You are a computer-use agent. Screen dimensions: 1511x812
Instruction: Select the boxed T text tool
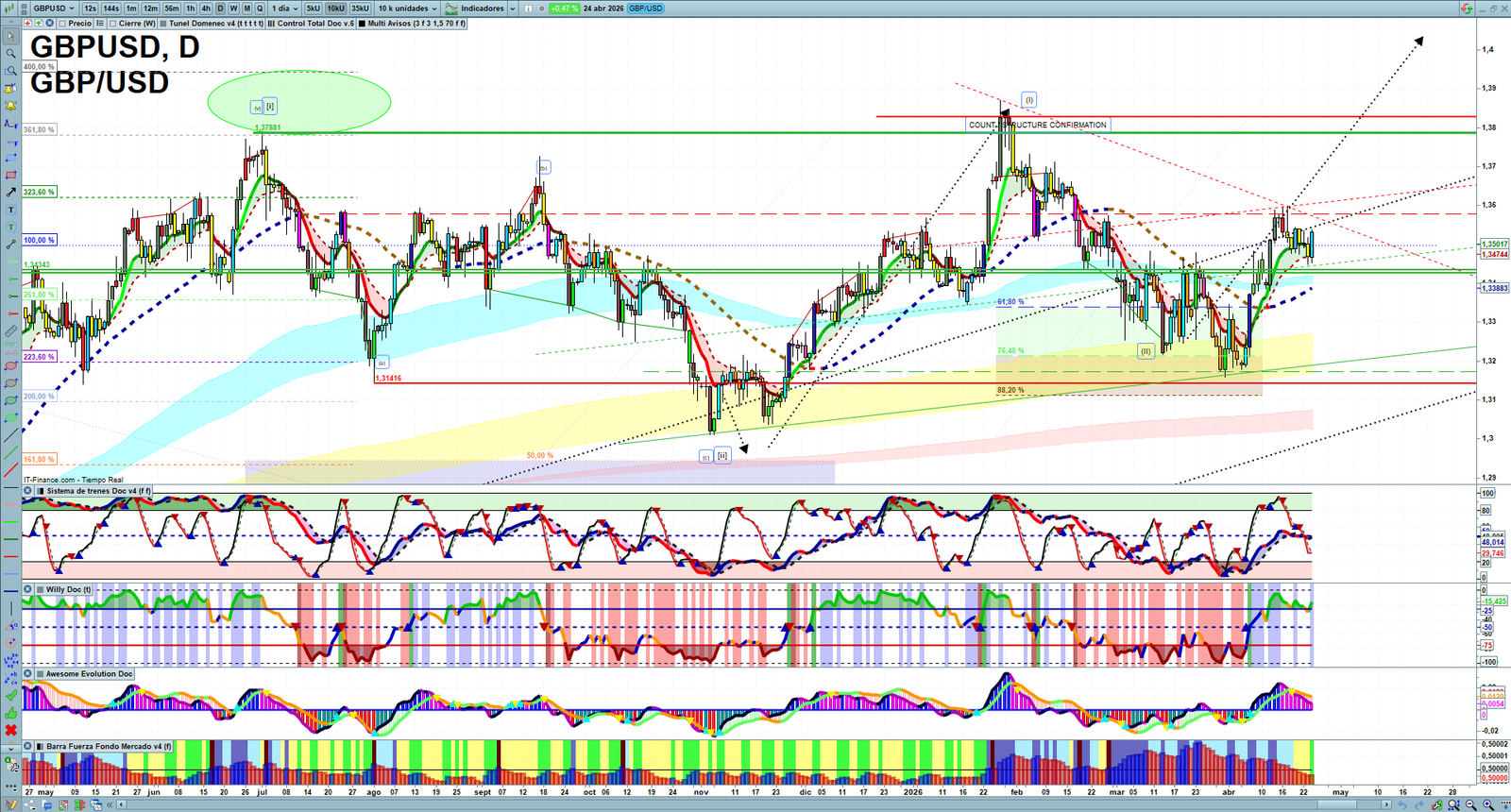pos(10,210)
